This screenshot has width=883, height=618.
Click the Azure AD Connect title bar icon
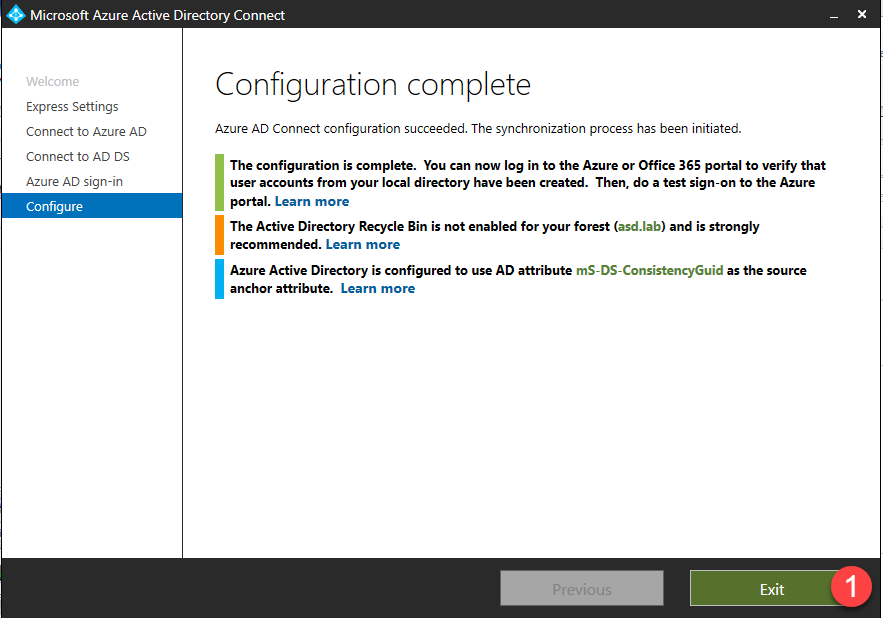(15, 15)
